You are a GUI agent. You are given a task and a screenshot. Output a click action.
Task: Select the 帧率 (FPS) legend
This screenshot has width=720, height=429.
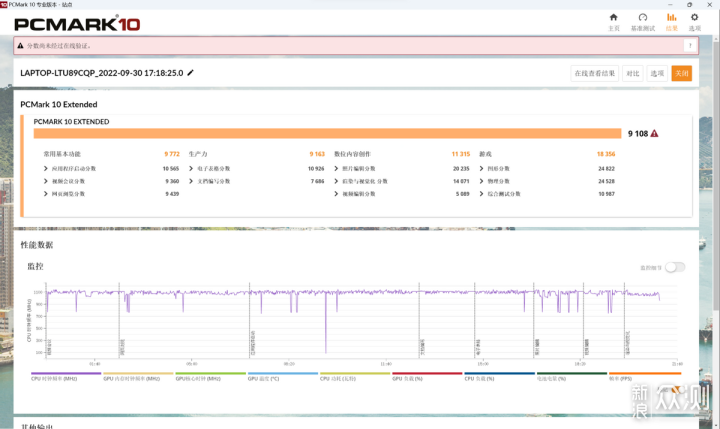pos(645,377)
